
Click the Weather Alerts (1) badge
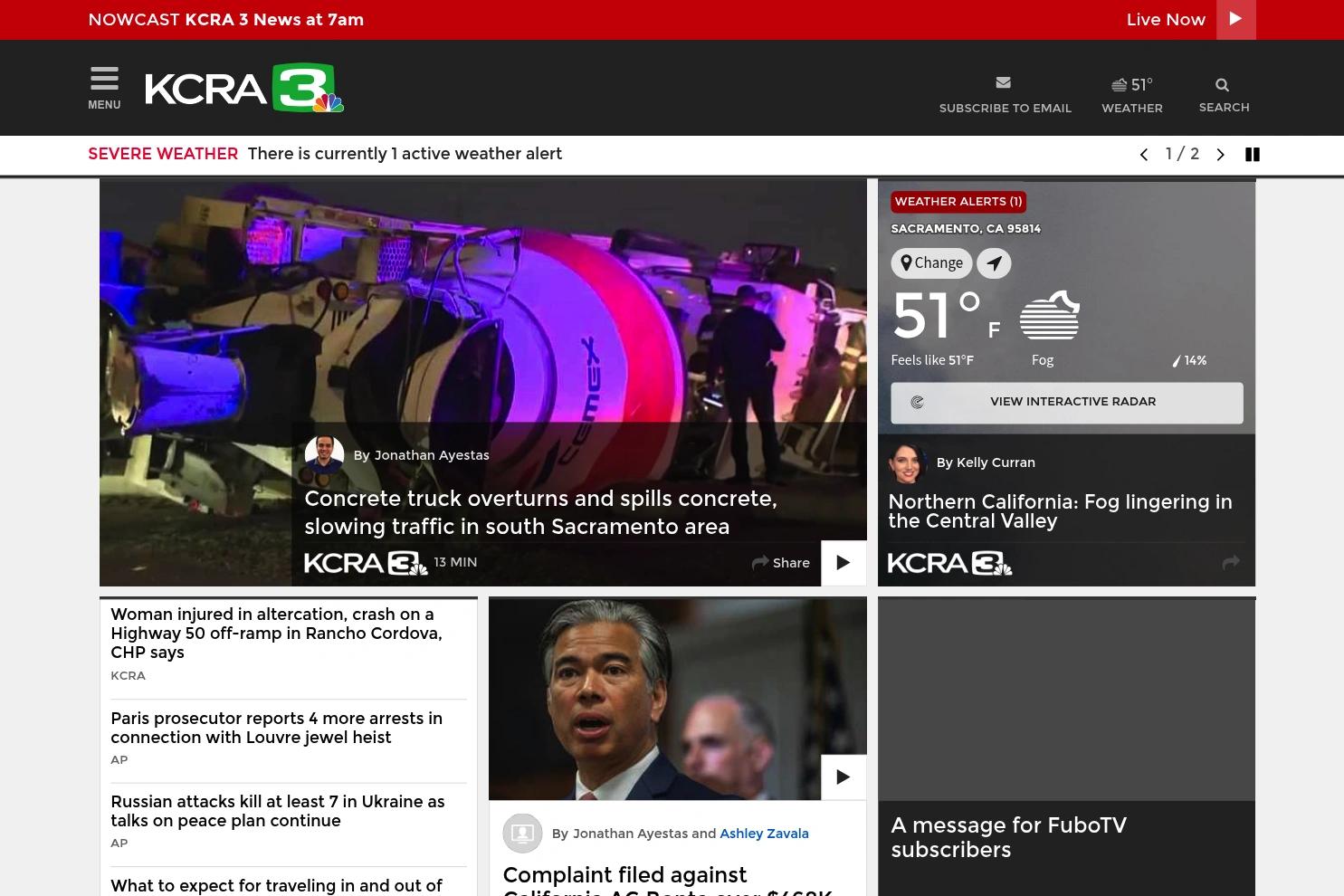[x=958, y=202]
